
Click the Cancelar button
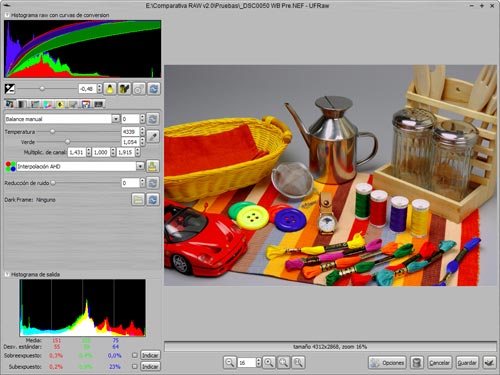tap(439, 362)
